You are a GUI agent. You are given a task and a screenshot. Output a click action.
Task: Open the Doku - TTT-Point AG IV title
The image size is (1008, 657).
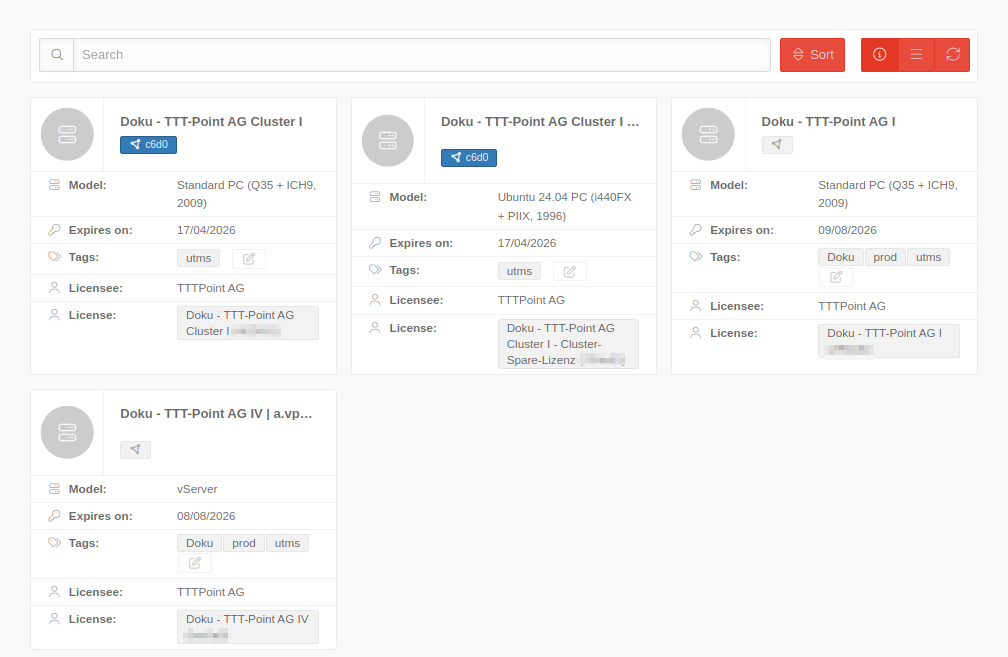click(216, 413)
